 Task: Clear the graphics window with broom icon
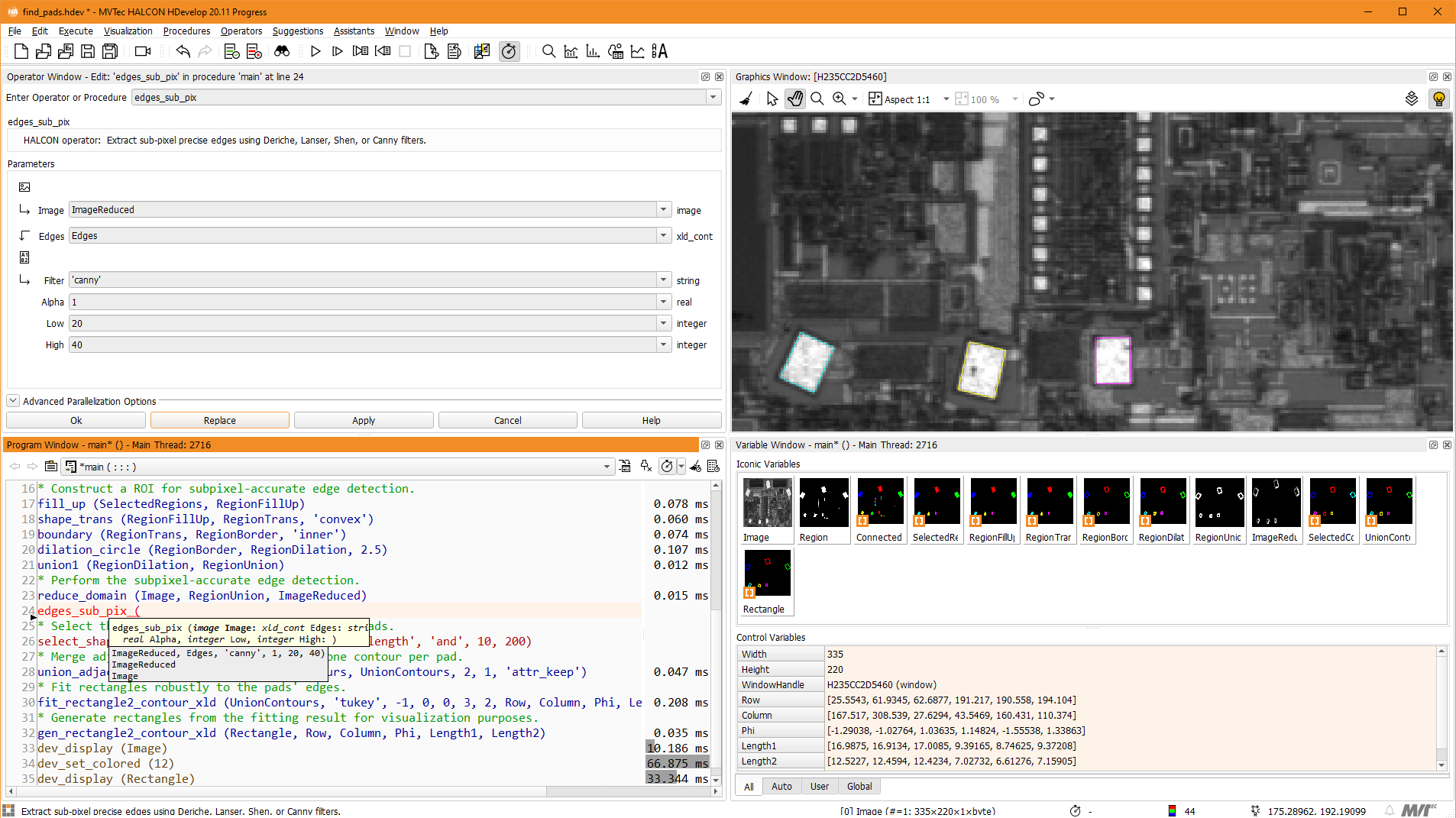pos(747,99)
